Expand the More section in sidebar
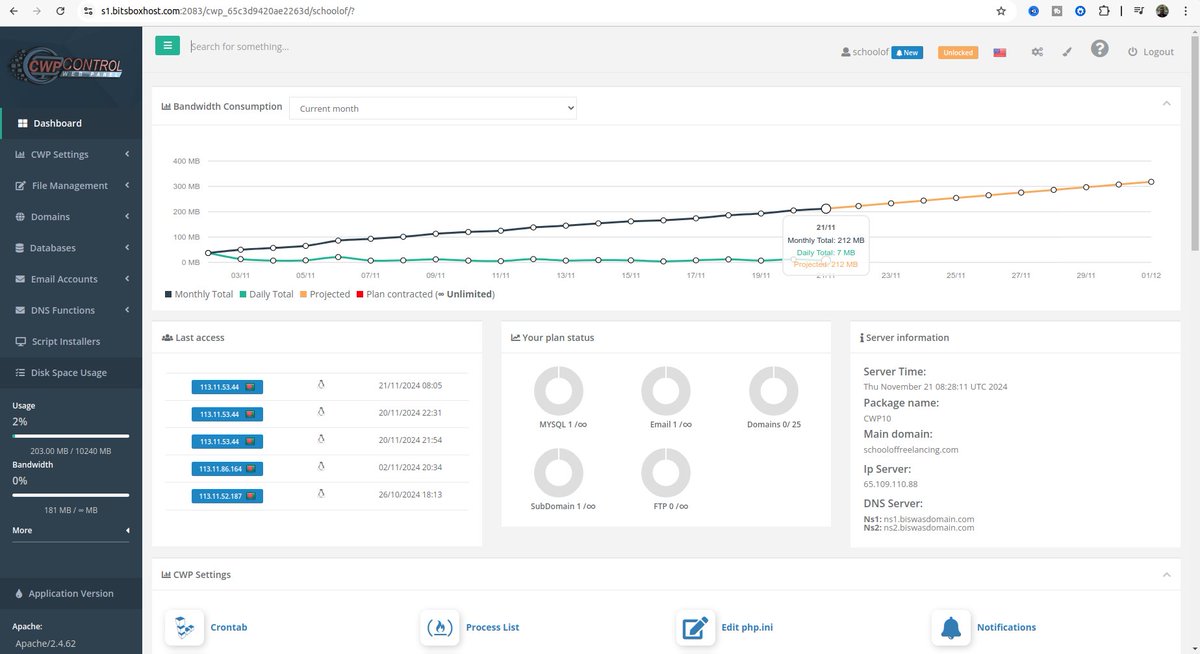1200x654 pixels. pyautogui.click(x=71, y=530)
